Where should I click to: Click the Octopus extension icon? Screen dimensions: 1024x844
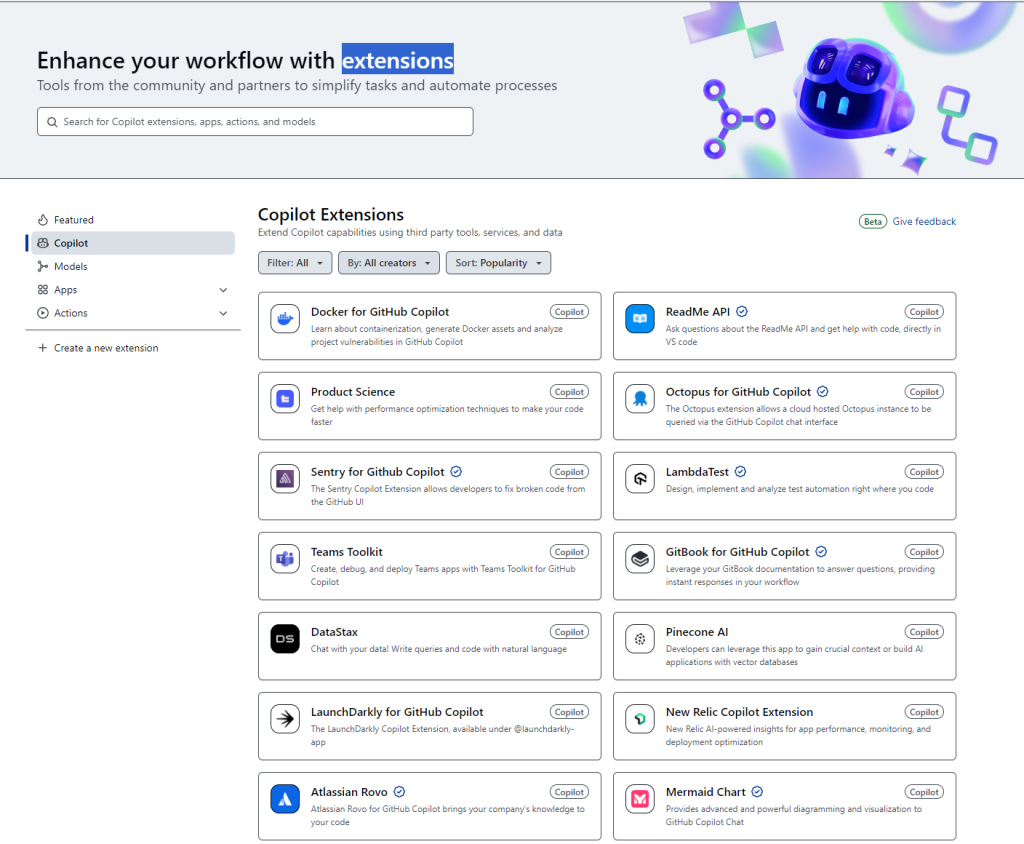(x=640, y=398)
